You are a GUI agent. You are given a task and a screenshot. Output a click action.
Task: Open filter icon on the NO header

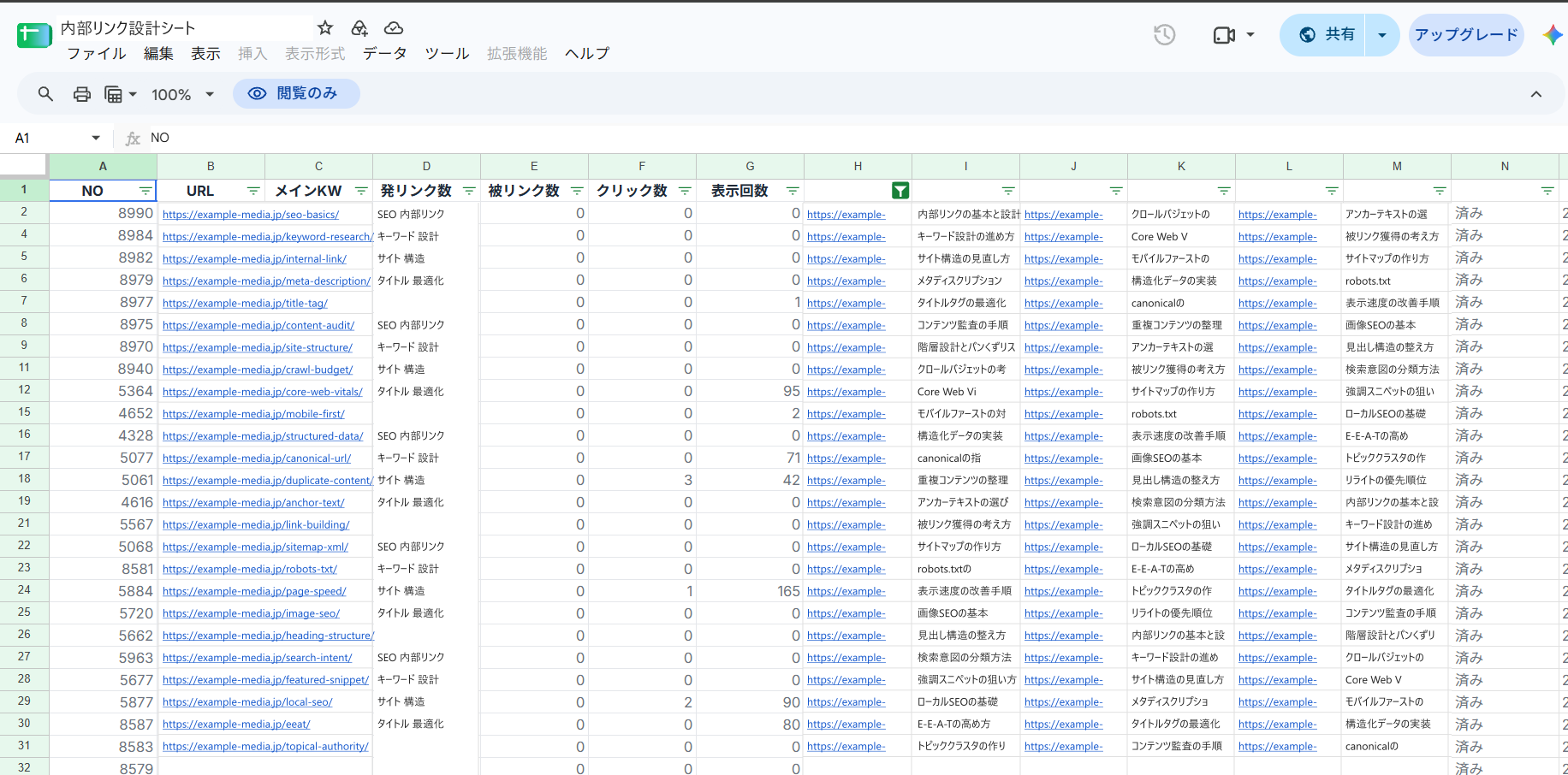(x=146, y=191)
